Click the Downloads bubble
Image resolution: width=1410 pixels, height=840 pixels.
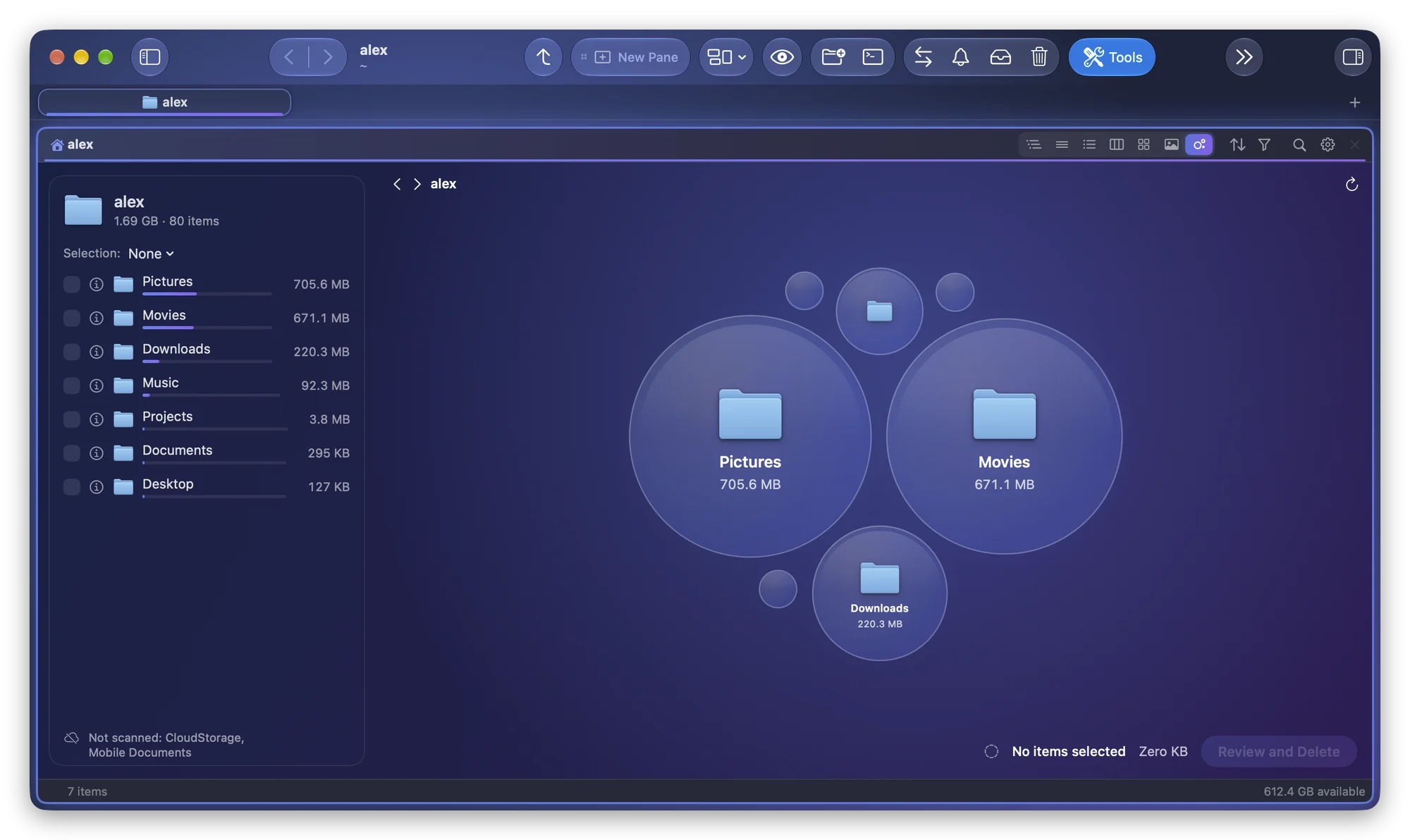click(879, 593)
